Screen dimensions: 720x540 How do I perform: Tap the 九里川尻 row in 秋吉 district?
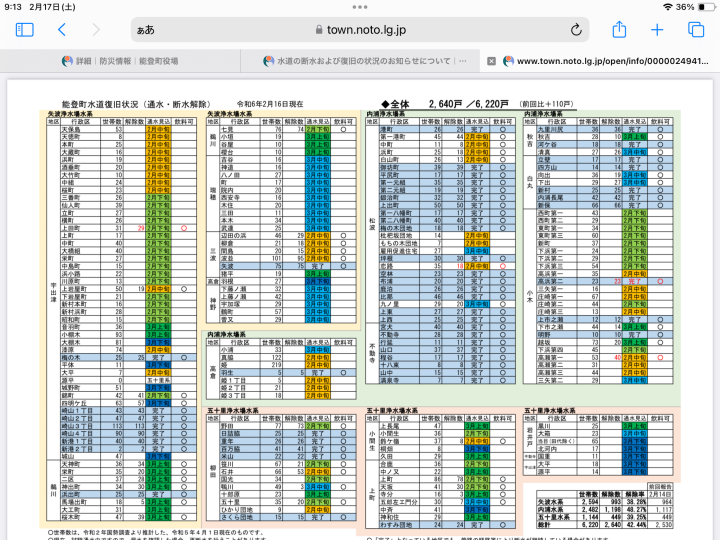click(x=555, y=130)
